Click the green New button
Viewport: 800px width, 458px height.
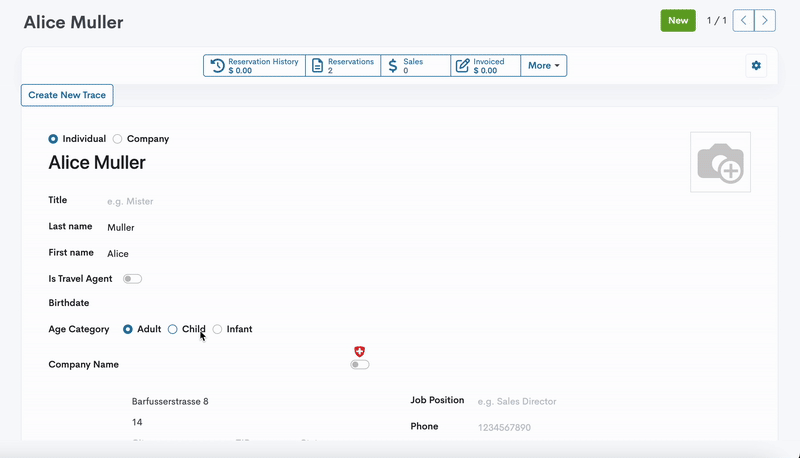(x=678, y=20)
